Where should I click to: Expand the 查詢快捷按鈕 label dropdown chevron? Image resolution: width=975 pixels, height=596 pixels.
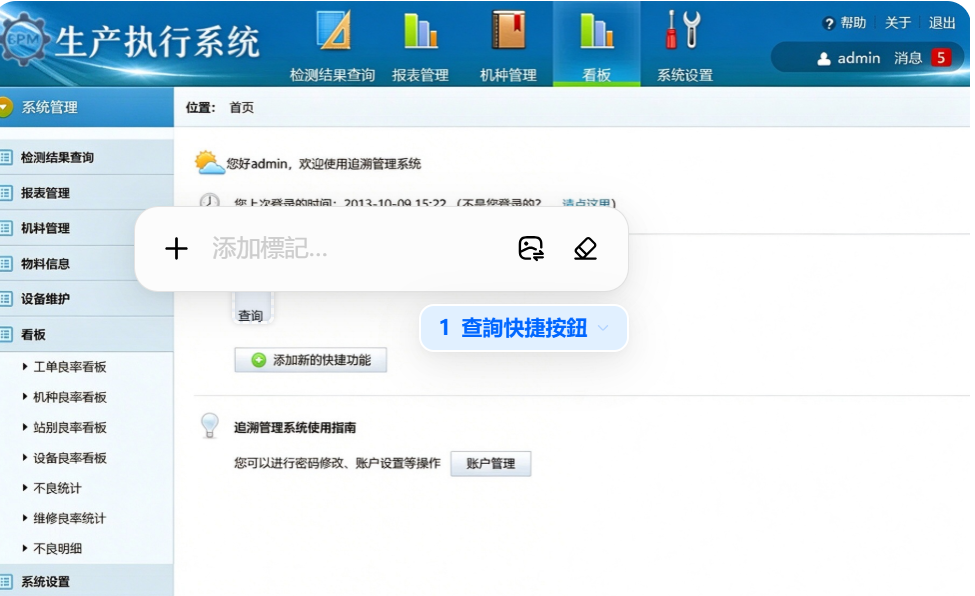pyautogui.click(x=603, y=328)
